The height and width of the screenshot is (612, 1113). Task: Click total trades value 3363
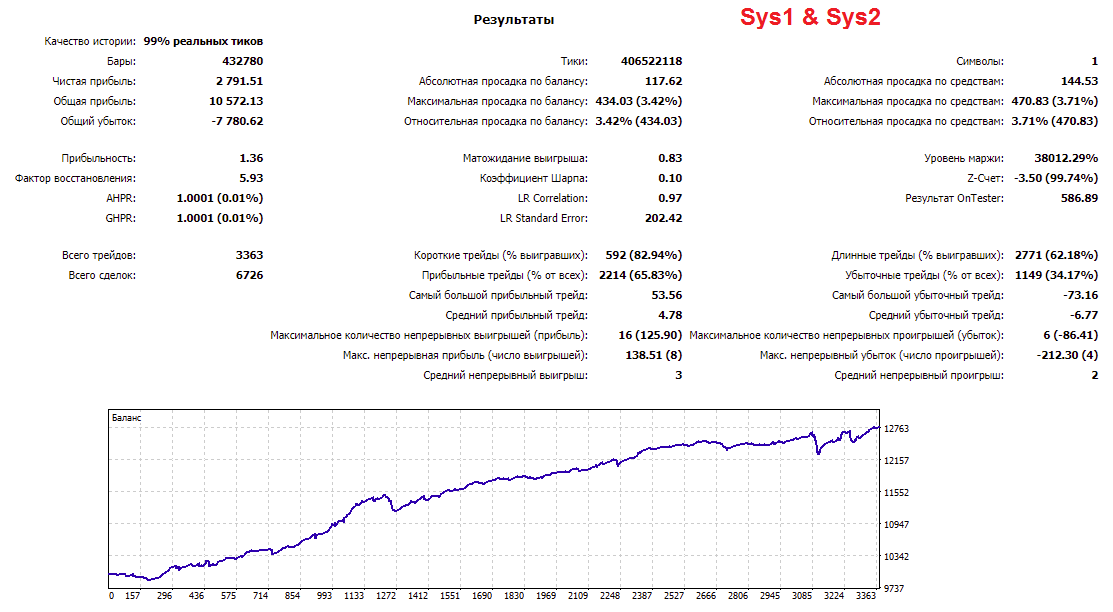point(249,255)
